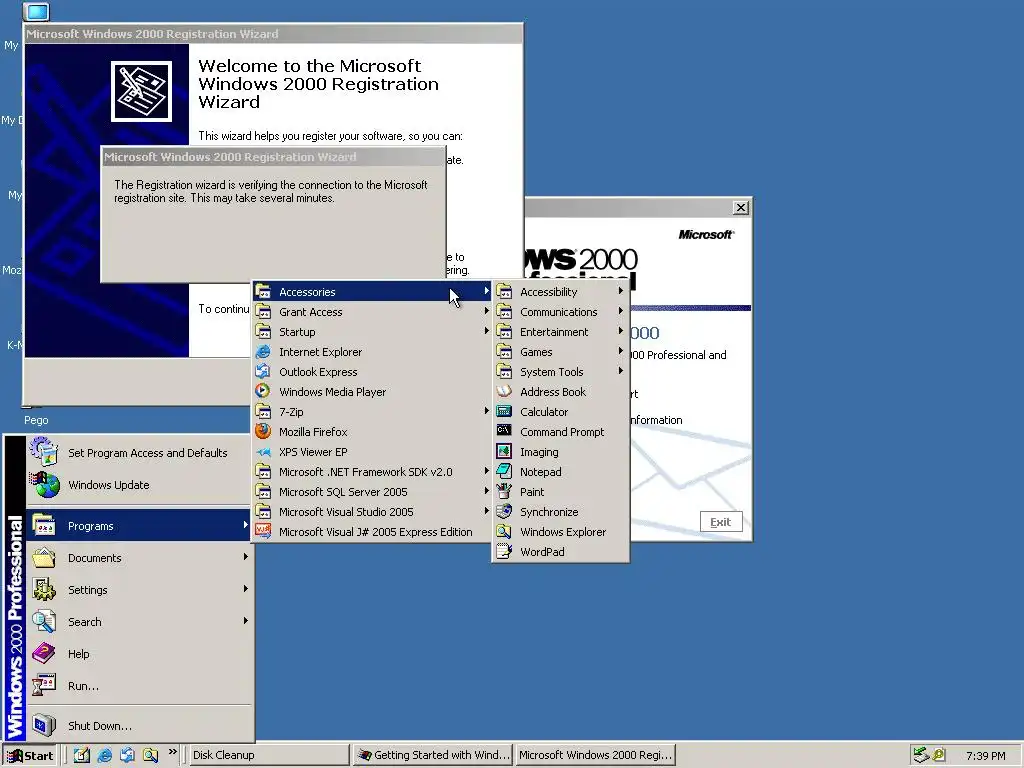This screenshot has height=768, width=1024.
Task: Expand the Quick Launch overflow chevron
Action: point(172,752)
